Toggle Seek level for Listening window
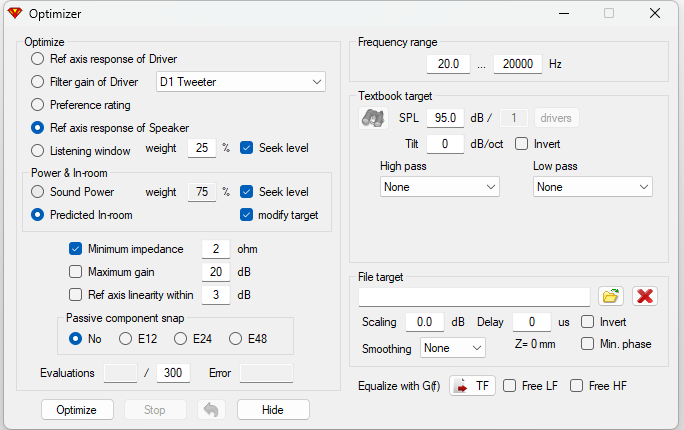The width and height of the screenshot is (684, 430). tap(246, 148)
